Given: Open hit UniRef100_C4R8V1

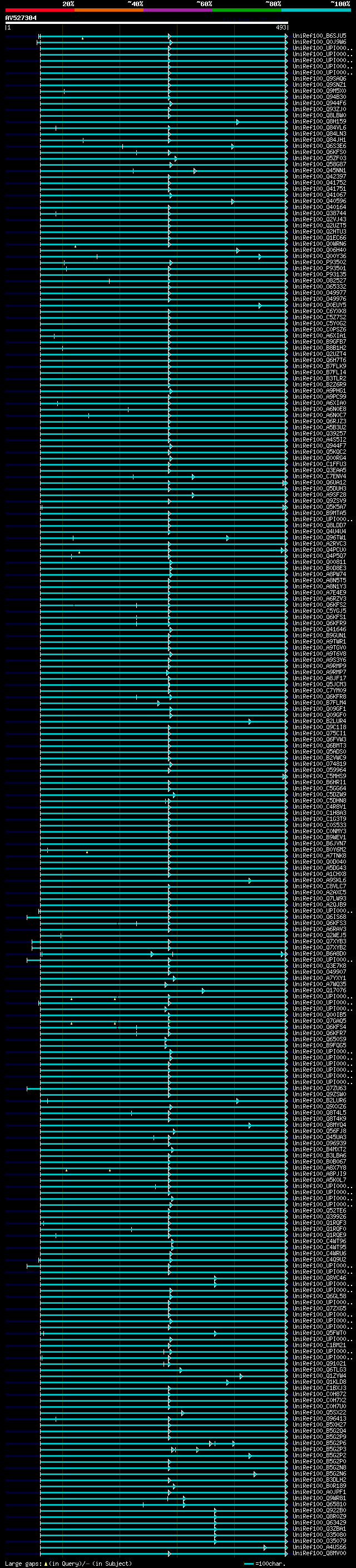Looking at the screenshot, I should tap(319, 807).
